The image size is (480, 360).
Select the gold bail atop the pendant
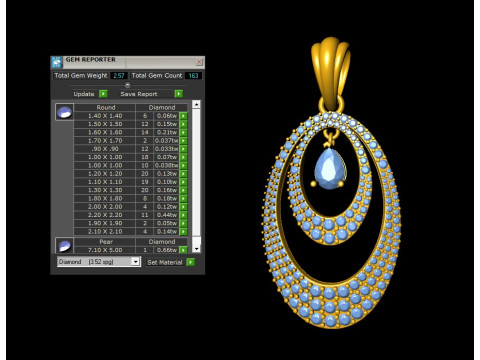(x=331, y=72)
